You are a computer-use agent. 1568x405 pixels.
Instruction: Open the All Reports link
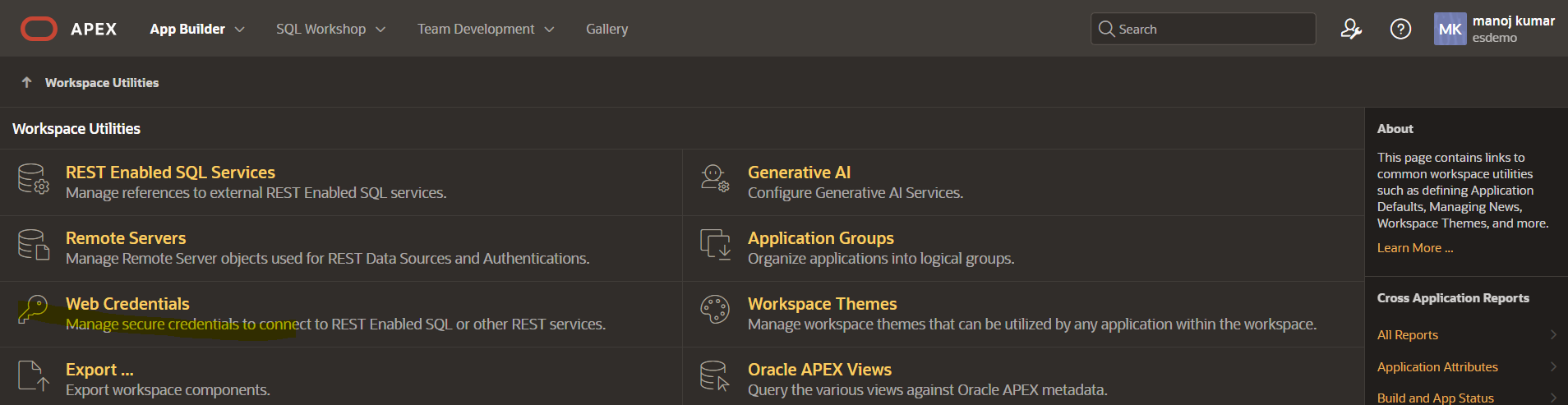click(1407, 335)
